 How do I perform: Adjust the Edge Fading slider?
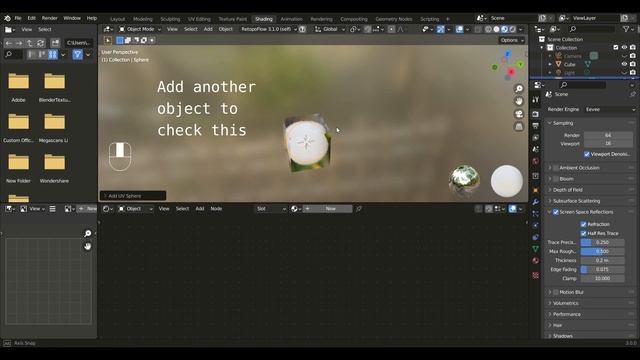(x=602, y=269)
